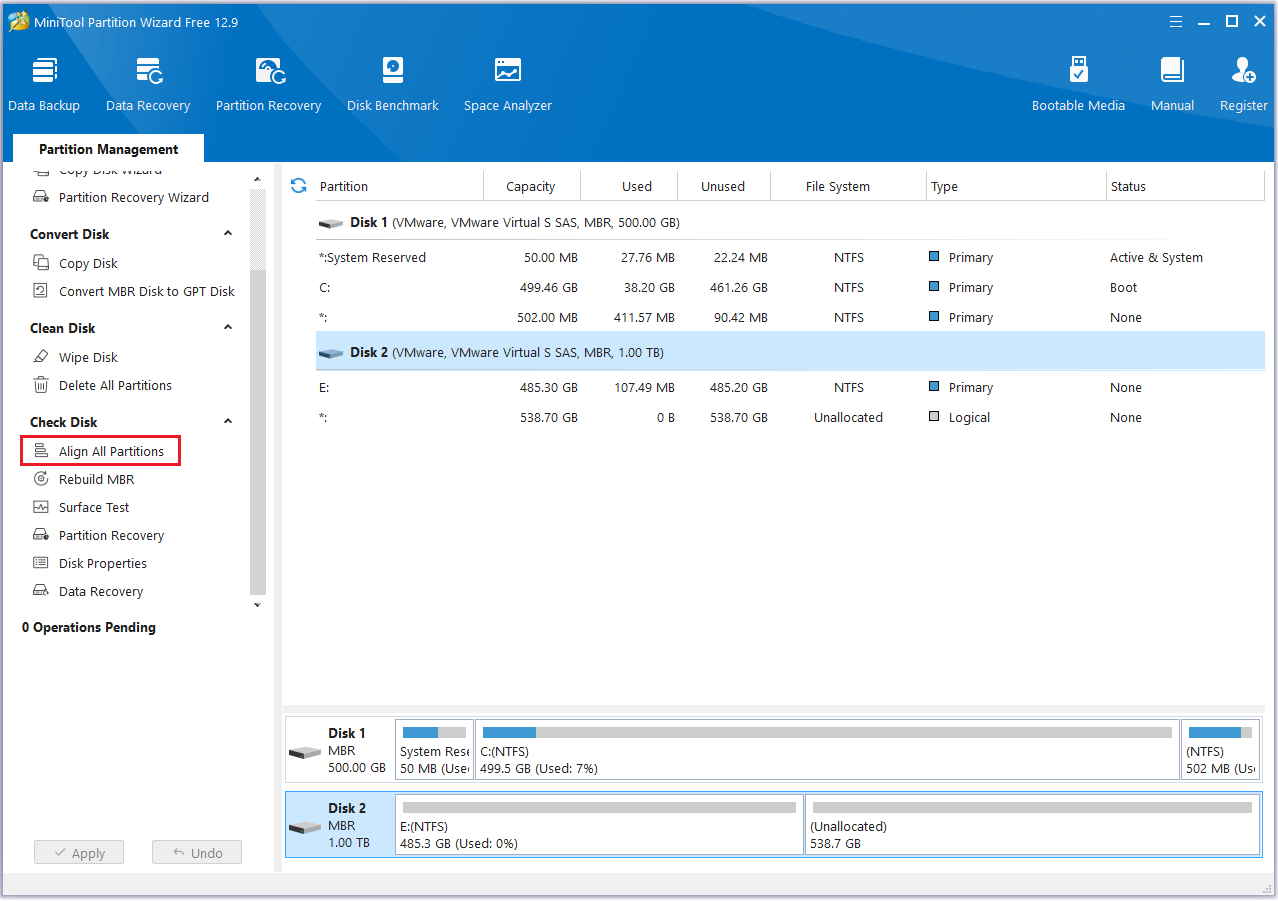Click the Primary color swatch in C: row

pyautogui.click(x=934, y=287)
